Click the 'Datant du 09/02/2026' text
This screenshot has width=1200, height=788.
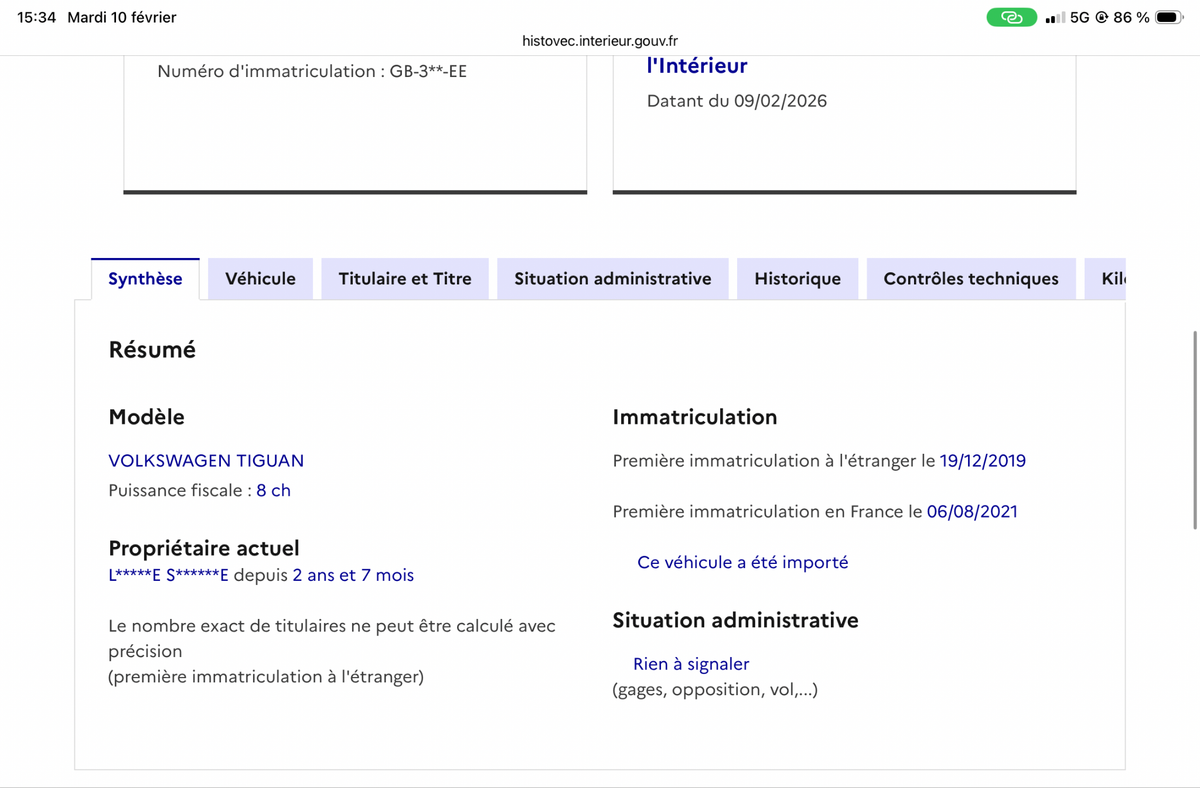[737, 101]
